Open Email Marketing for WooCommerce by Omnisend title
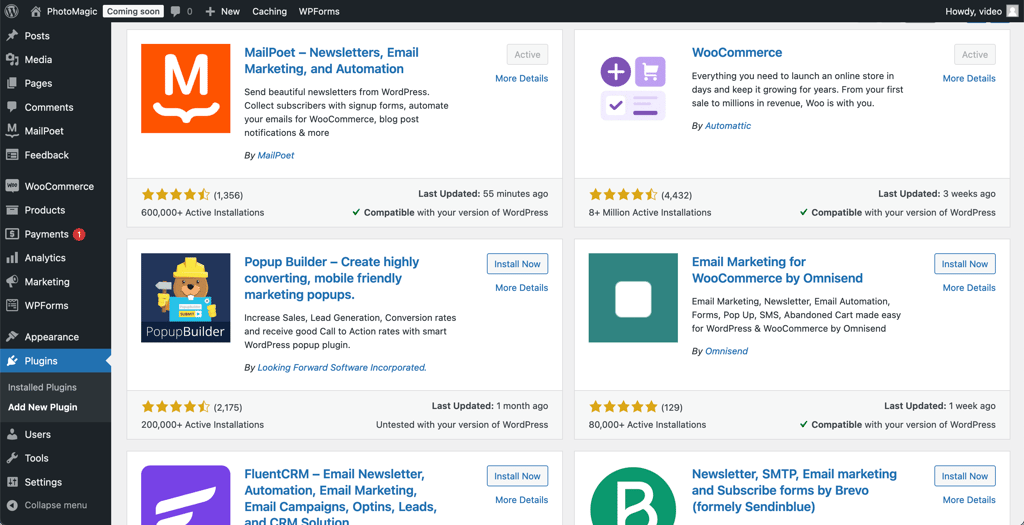The height and width of the screenshot is (525, 1024). tap(777, 270)
